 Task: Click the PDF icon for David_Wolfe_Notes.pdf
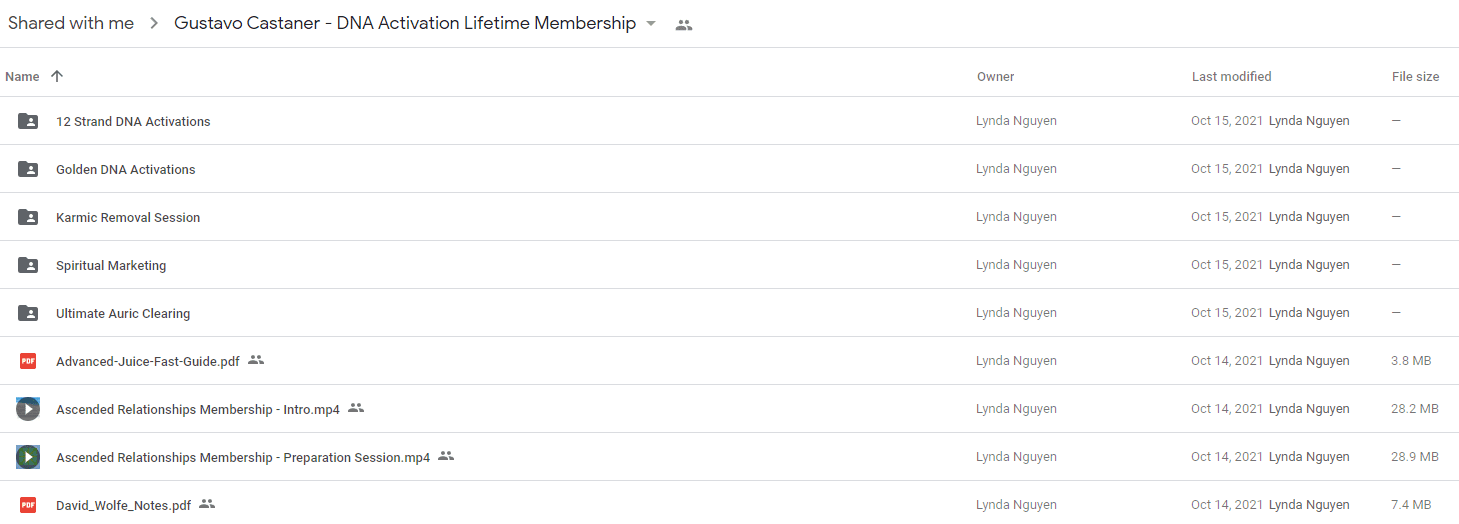[28, 505]
